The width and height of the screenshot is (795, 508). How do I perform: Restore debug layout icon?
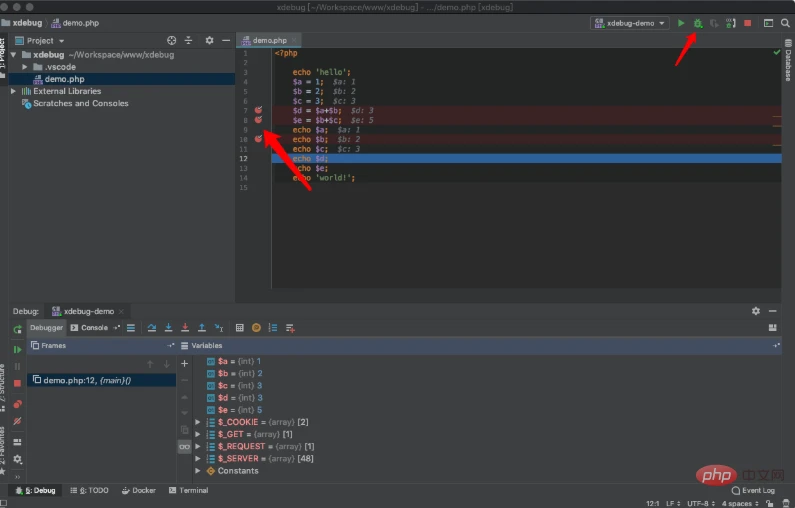point(17,442)
